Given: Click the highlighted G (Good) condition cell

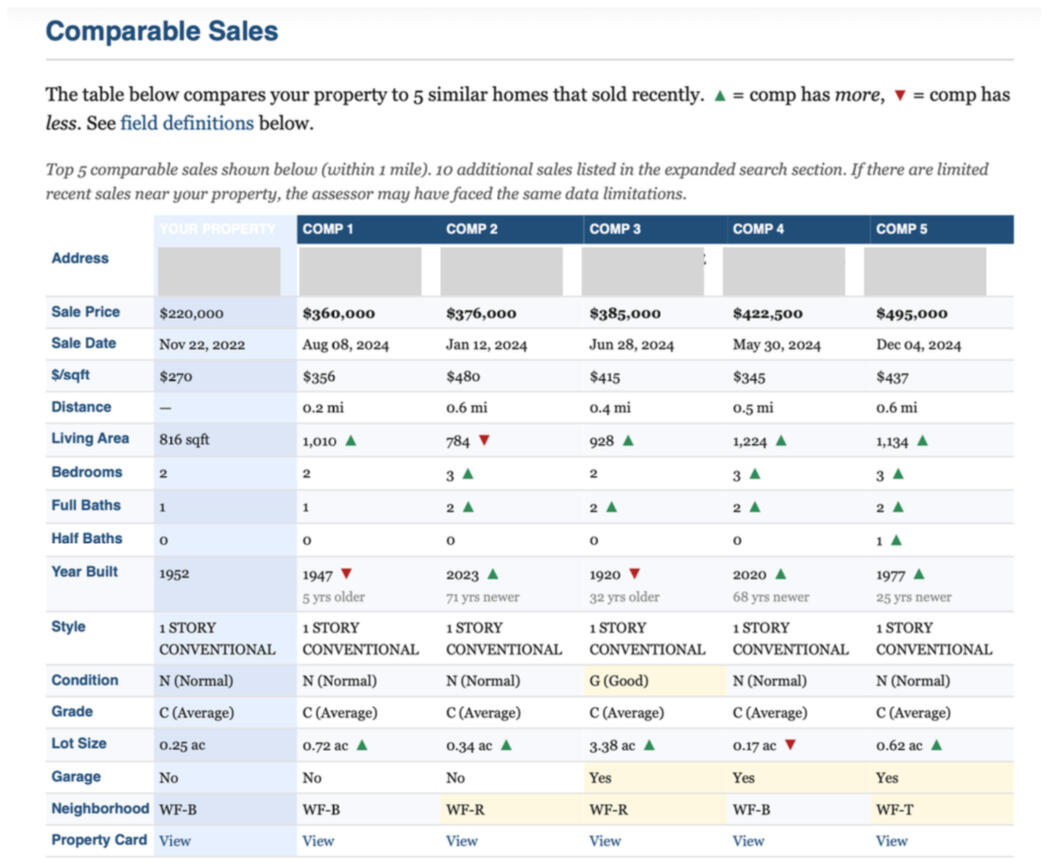Looking at the screenshot, I should tap(619, 681).
